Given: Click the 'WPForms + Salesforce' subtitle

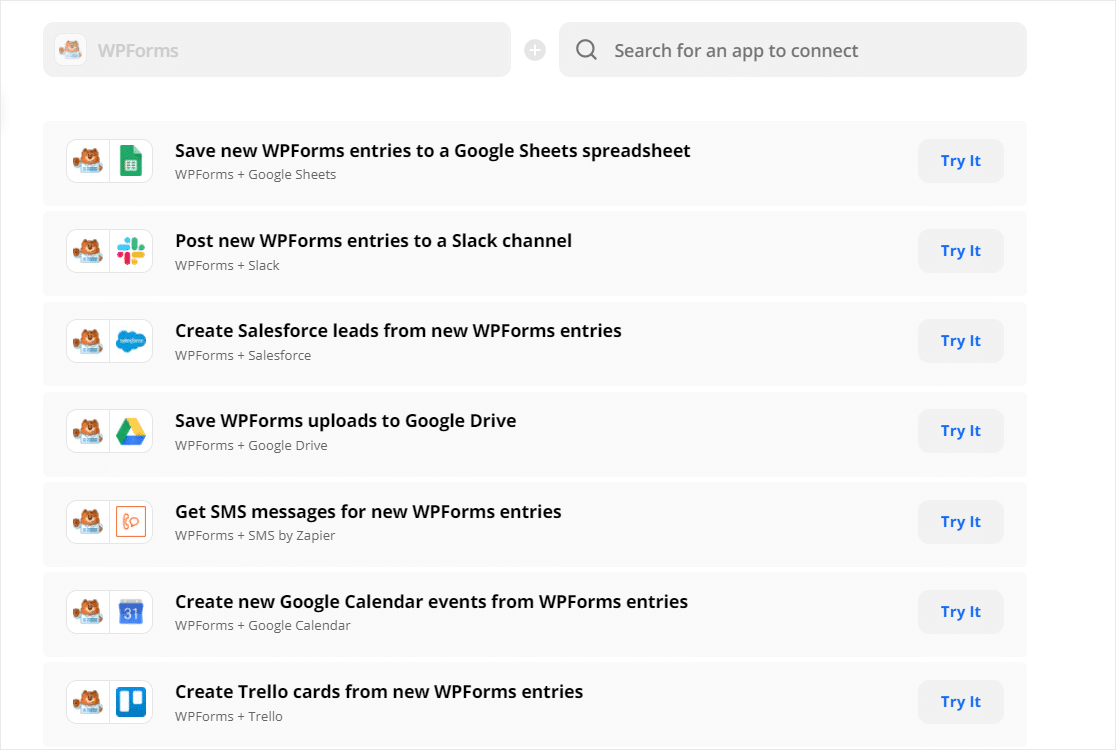Looking at the screenshot, I should tap(243, 355).
